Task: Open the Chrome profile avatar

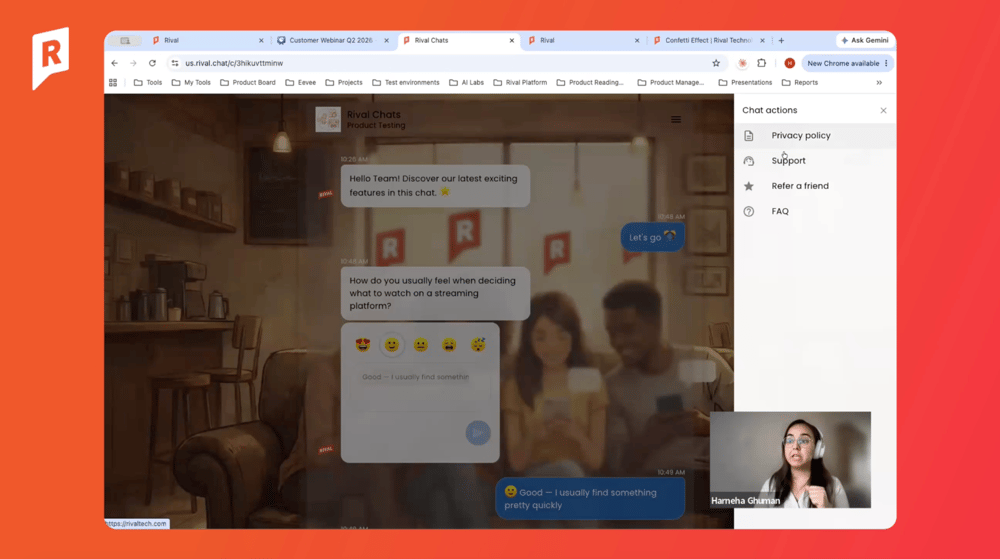Action: point(790,63)
